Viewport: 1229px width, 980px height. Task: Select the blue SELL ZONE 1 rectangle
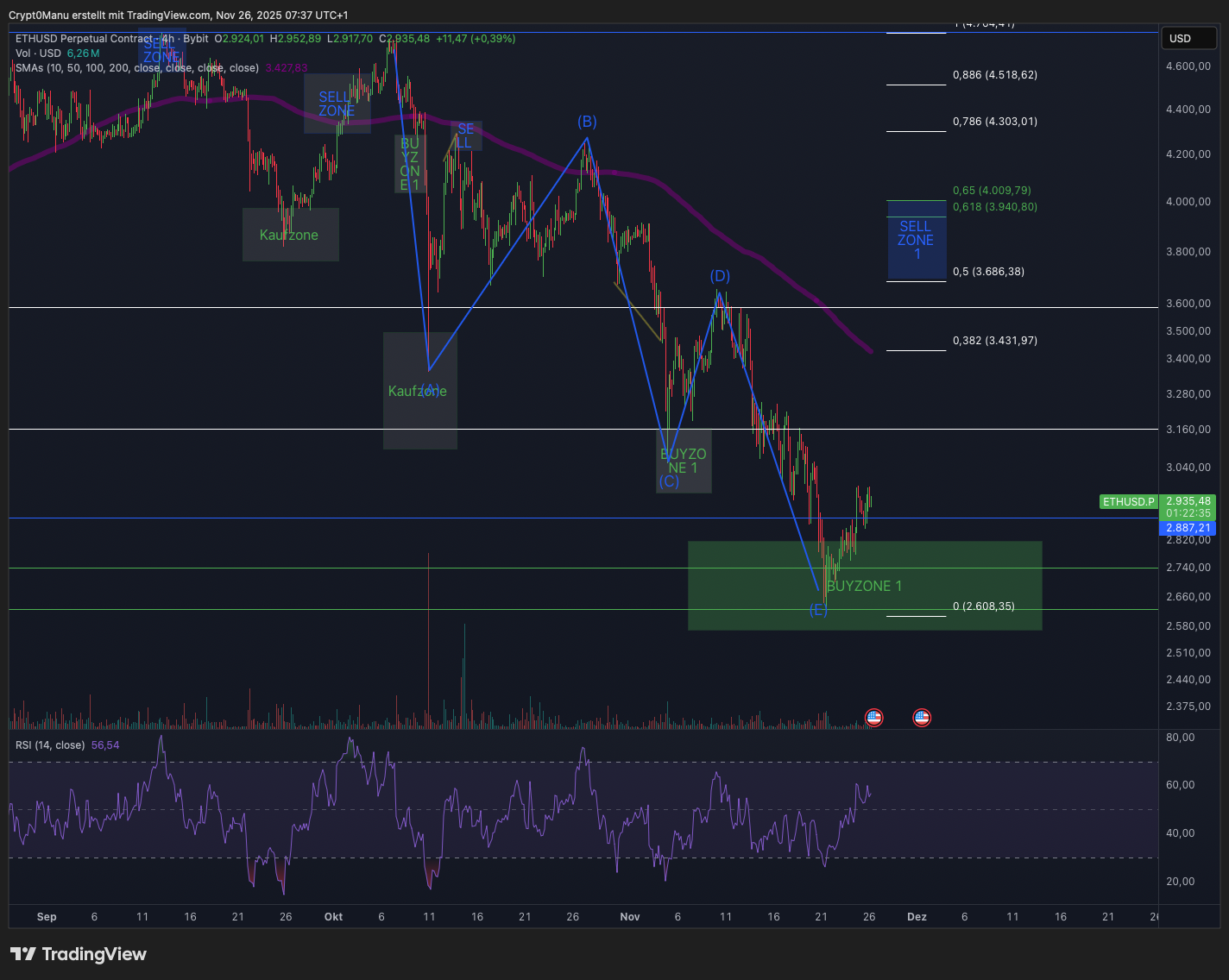tap(917, 241)
